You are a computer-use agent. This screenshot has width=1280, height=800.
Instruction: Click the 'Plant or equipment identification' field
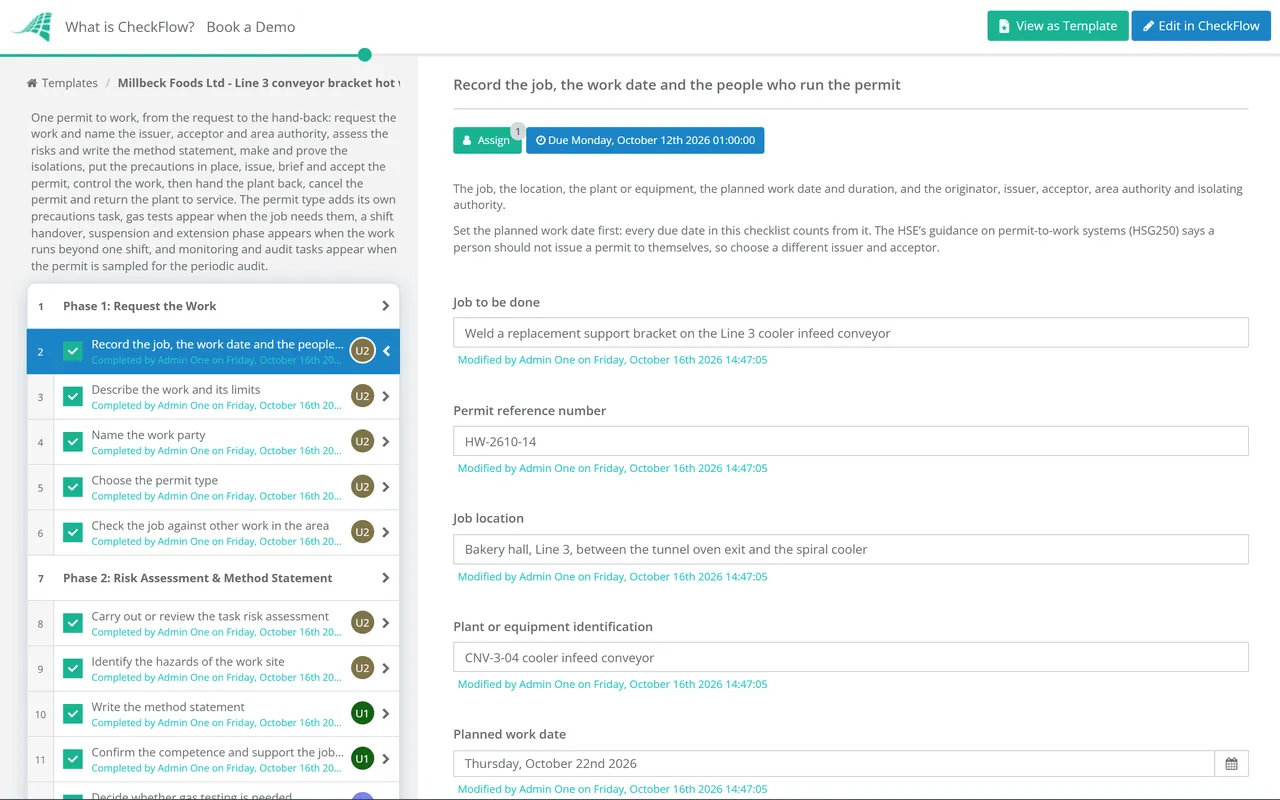[x=851, y=657]
